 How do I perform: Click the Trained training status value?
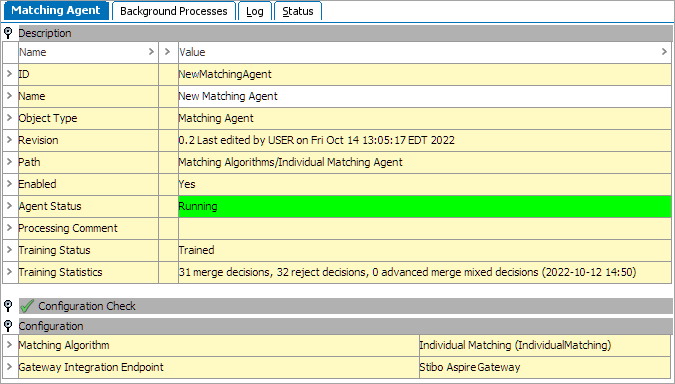tap(197, 250)
